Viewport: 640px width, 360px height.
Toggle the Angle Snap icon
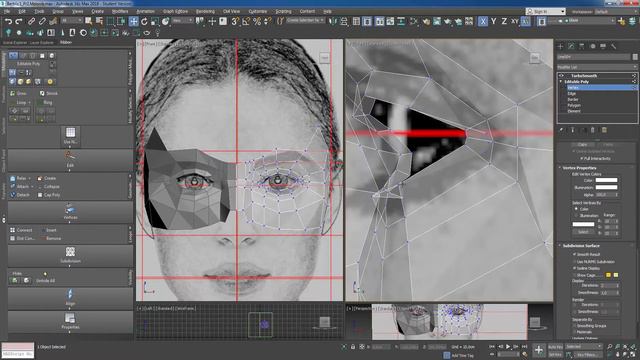pos(246,21)
